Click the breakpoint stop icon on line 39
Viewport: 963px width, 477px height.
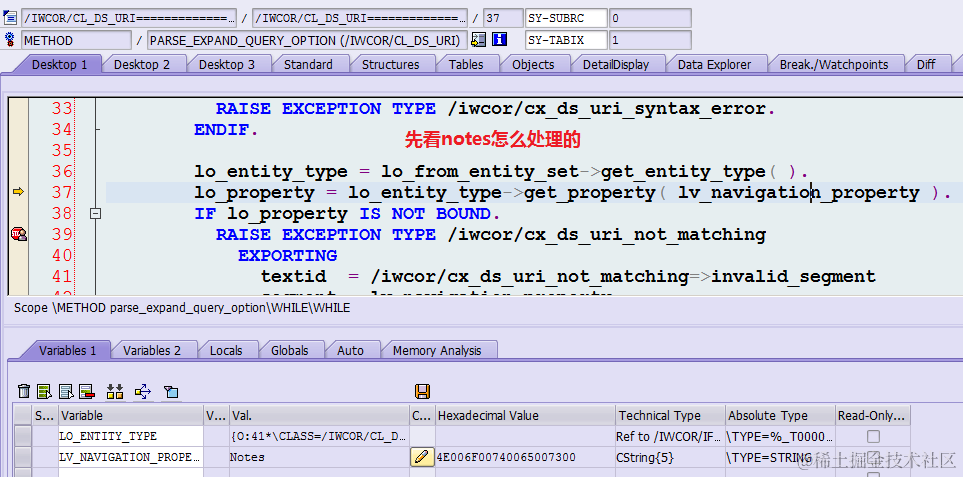tap(18, 234)
